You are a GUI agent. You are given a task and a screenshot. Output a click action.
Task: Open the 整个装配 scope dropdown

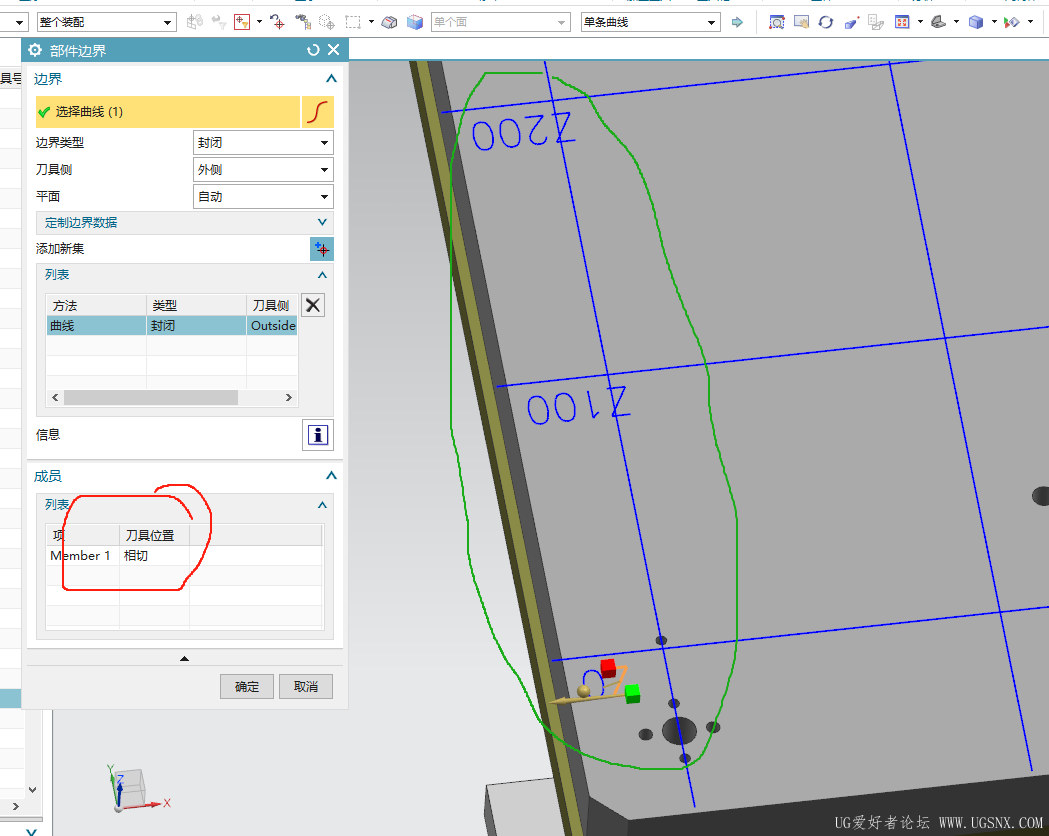point(106,22)
